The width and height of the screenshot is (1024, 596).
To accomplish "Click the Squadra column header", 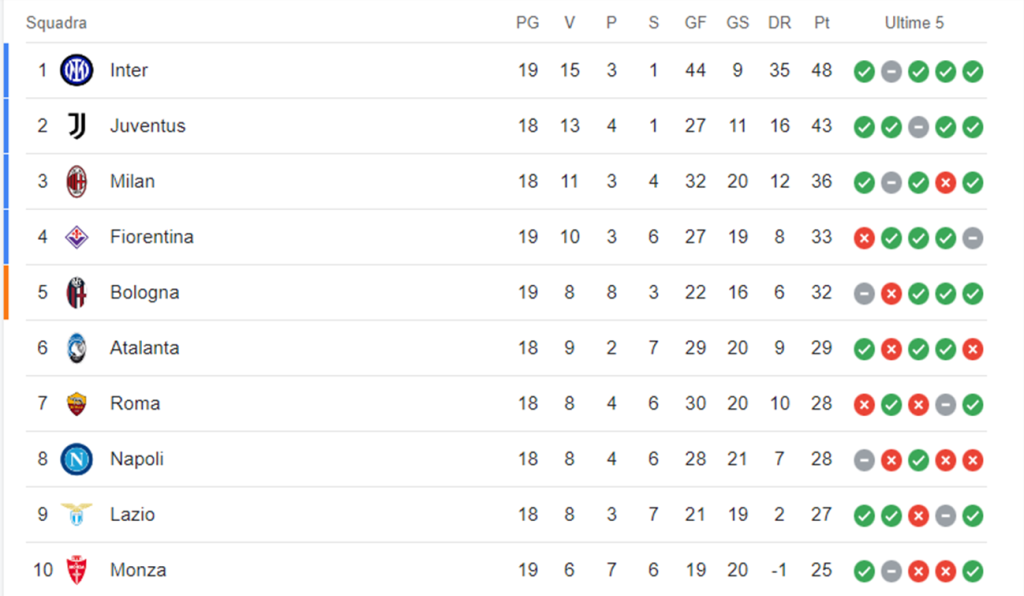I will pyautogui.click(x=56, y=23).
